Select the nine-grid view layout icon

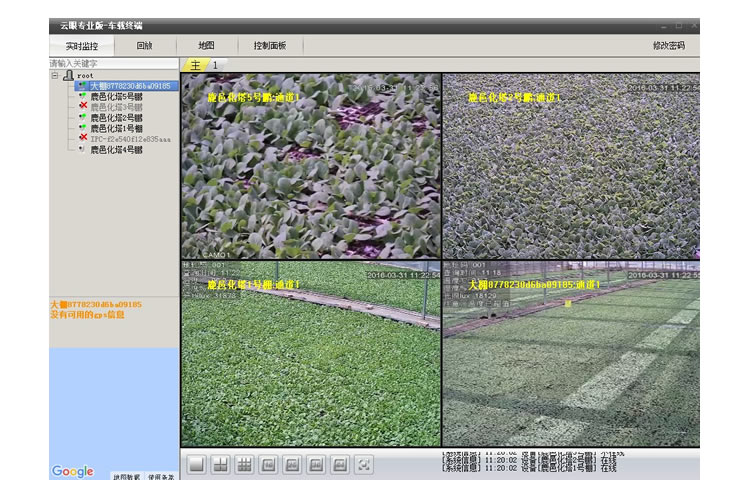pyautogui.click(x=244, y=464)
